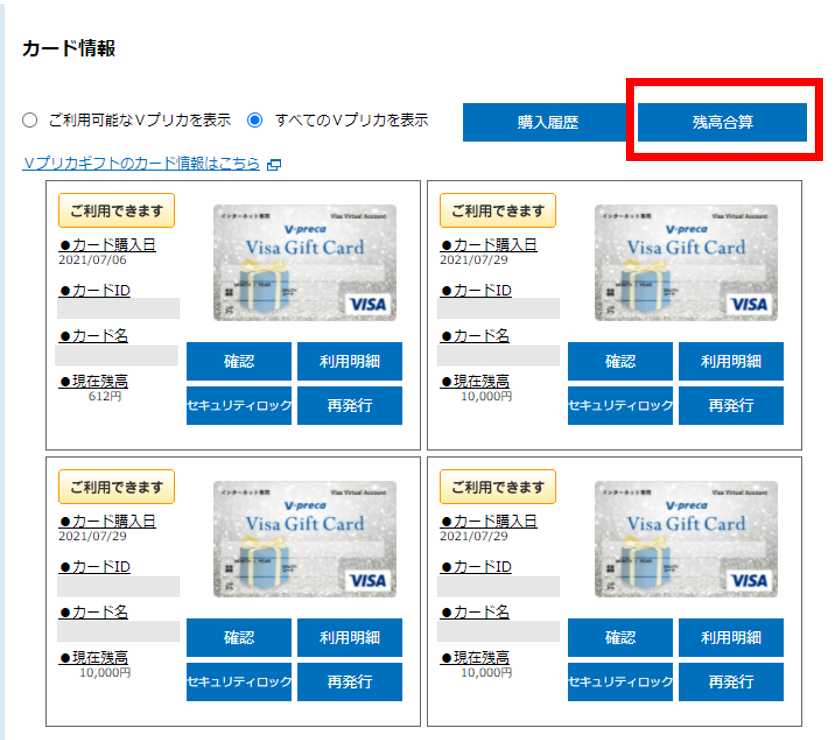Image resolution: width=835 pixels, height=740 pixels.
Task: Click the カード情報 page heading
Action: coord(69,48)
